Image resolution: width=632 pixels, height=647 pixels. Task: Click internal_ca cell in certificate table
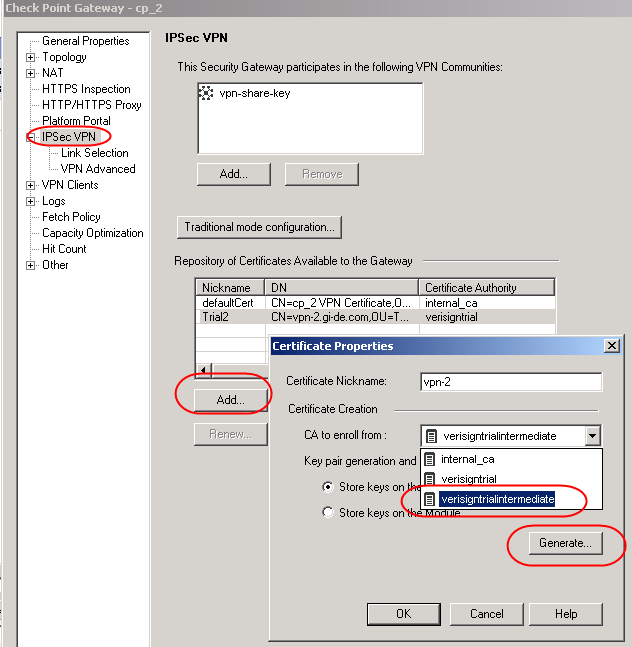487,303
